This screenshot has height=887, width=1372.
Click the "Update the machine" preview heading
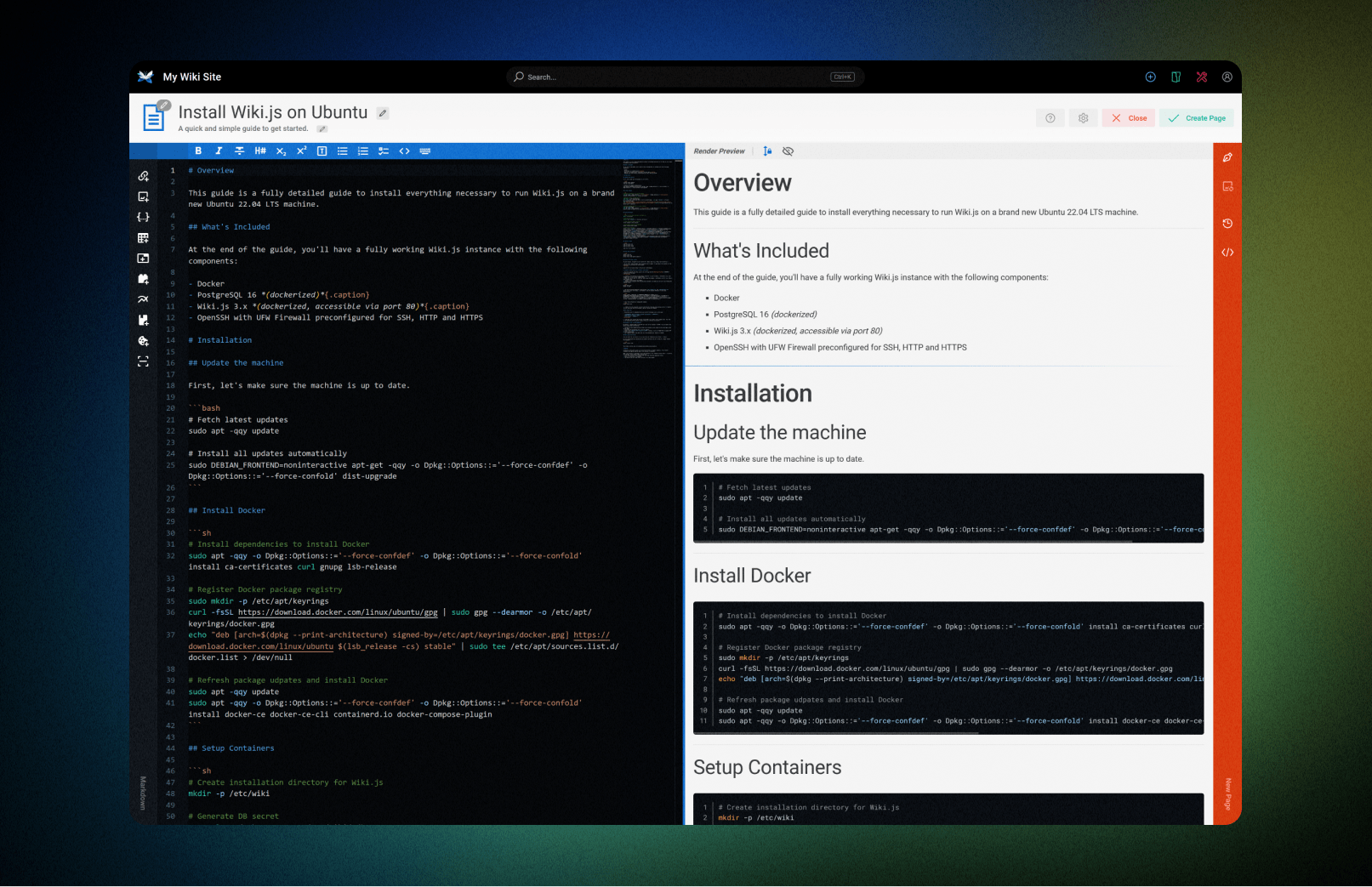point(779,433)
